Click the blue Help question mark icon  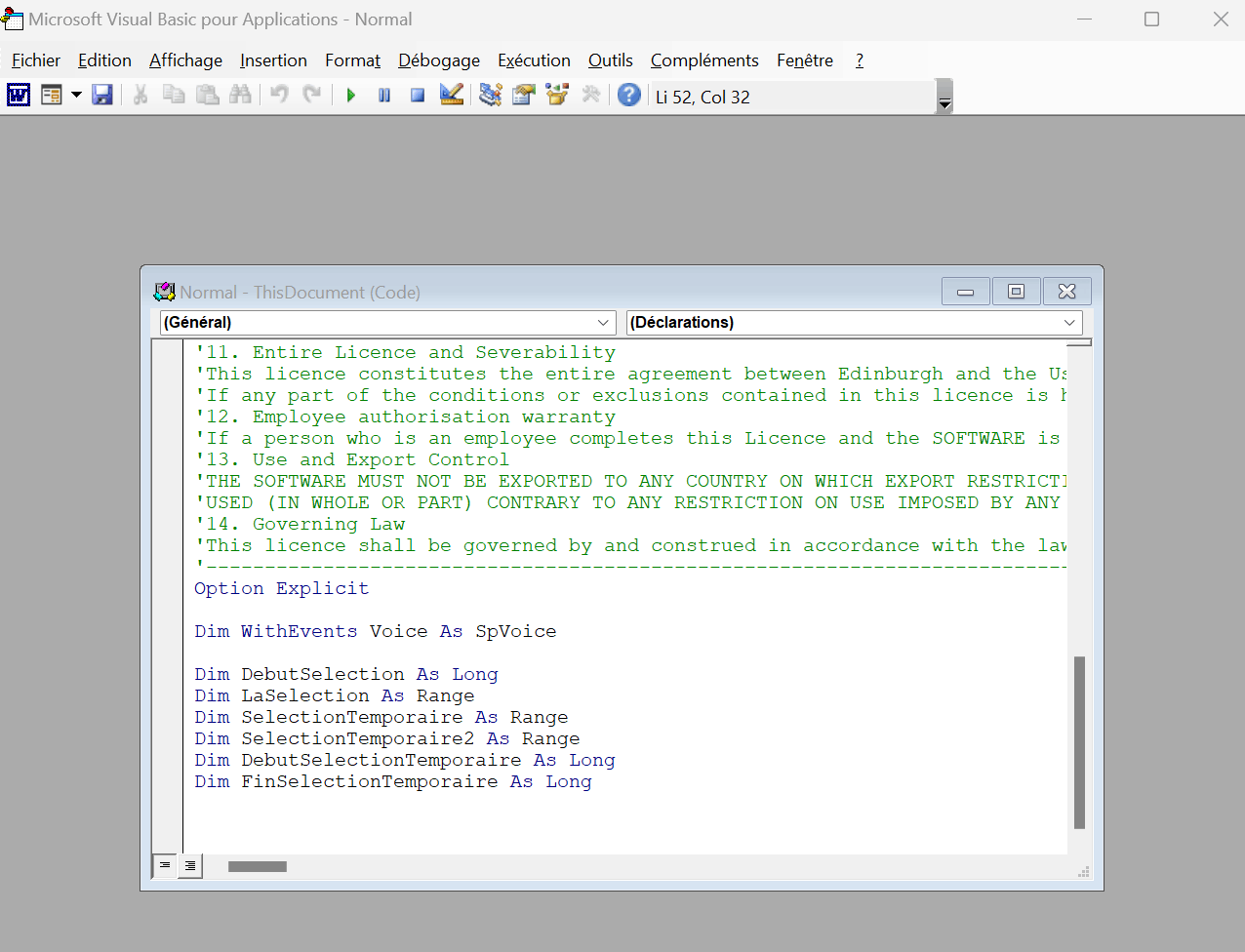click(629, 95)
